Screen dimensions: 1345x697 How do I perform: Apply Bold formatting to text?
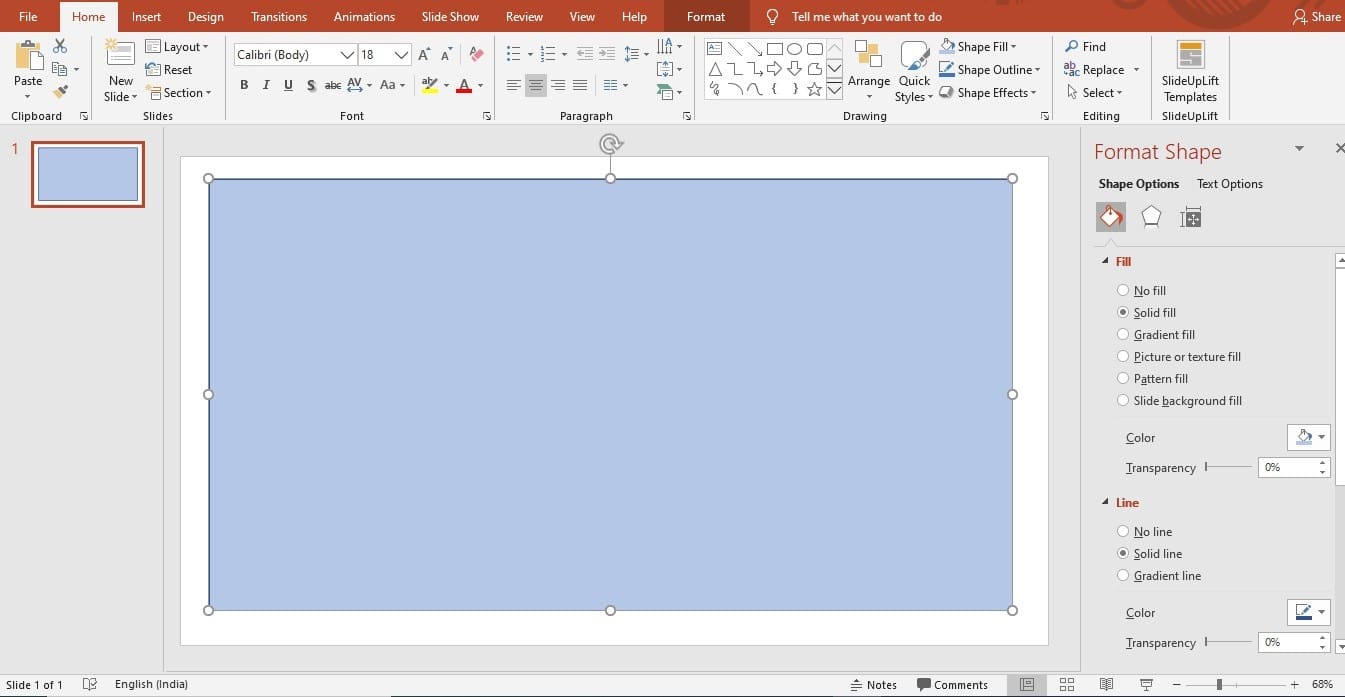(244, 85)
